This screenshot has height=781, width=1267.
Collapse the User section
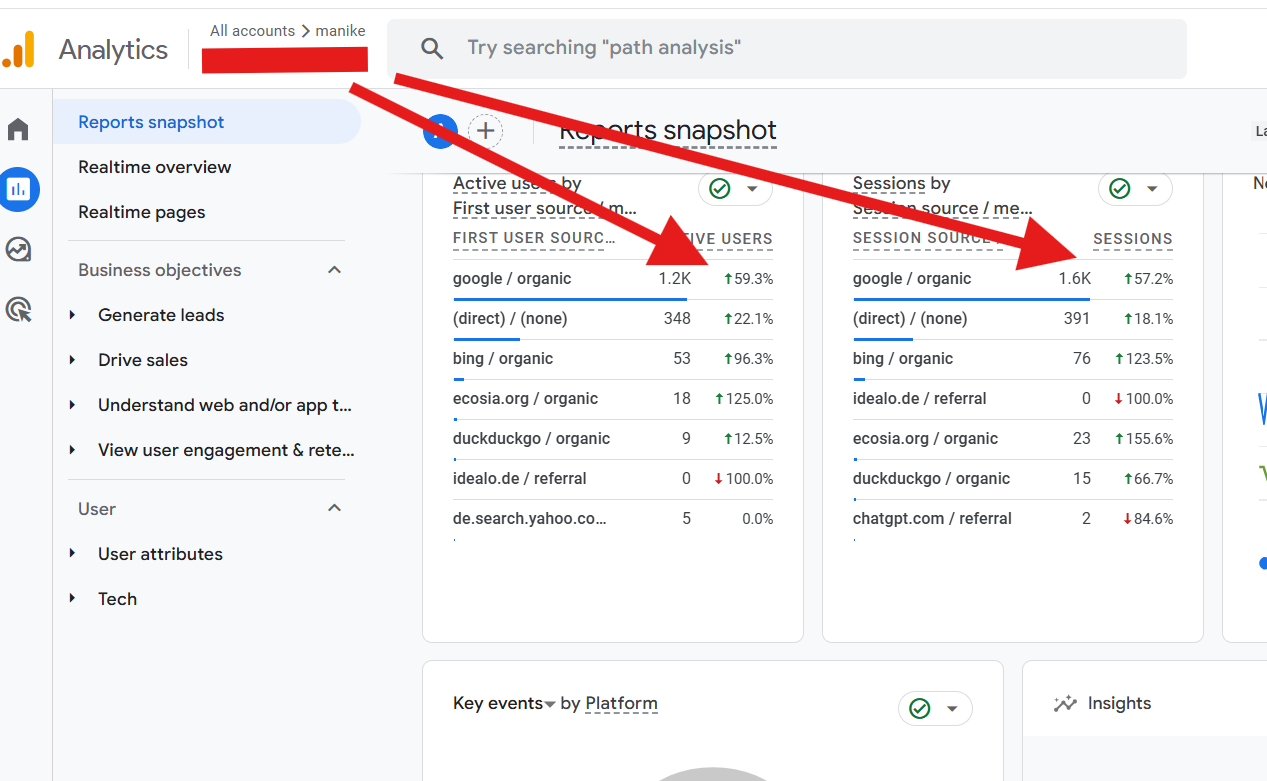pyautogui.click(x=335, y=508)
